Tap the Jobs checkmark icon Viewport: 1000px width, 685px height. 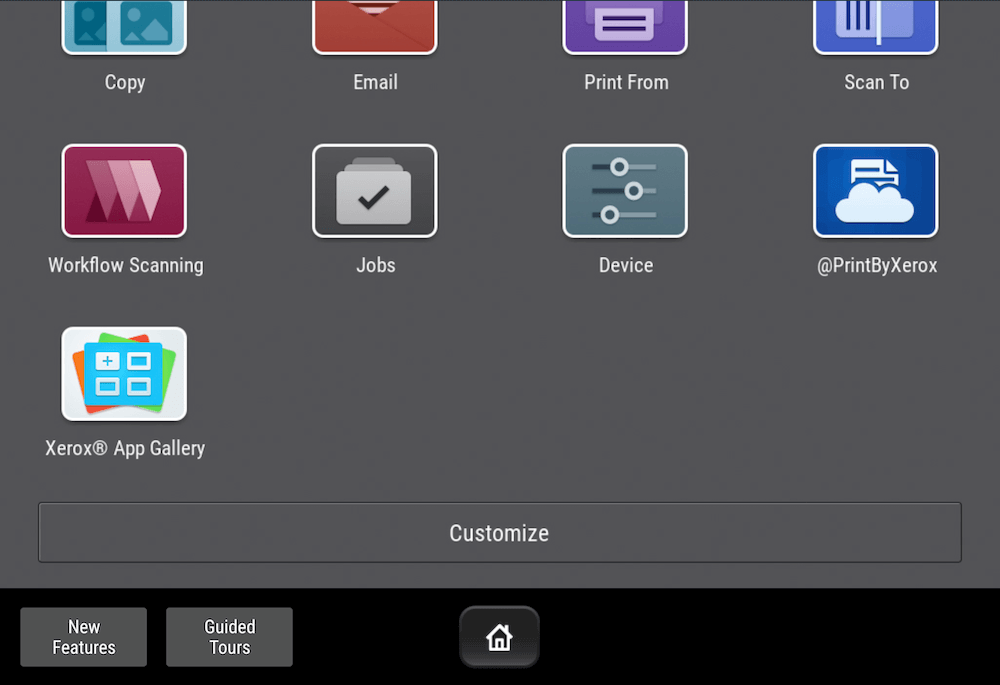click(x=375, y=191)
